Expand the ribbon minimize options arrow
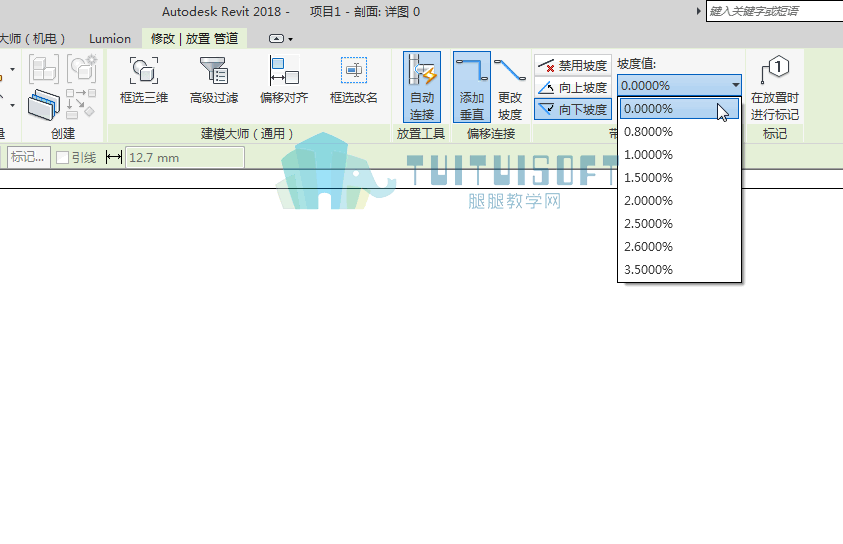 291,39
